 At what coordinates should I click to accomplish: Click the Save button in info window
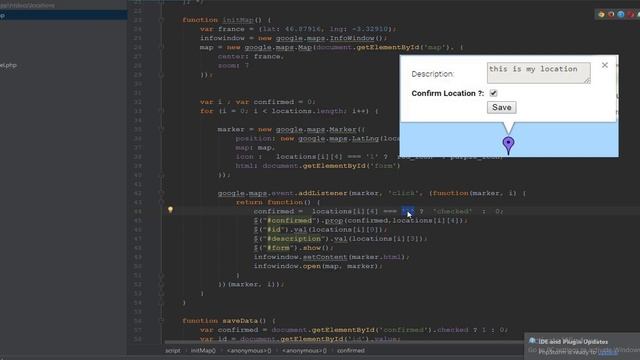point(502,107)
